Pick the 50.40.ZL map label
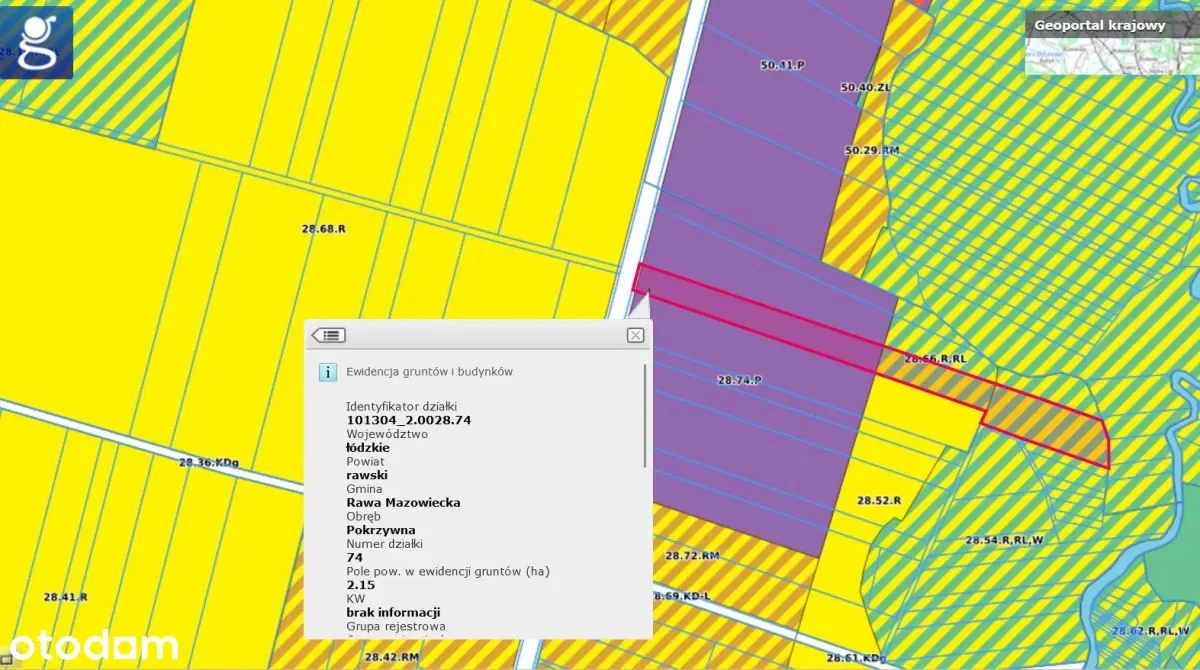Image resolution: width=1200 pixels, height=670 pixels. click(x=865, y=88)
